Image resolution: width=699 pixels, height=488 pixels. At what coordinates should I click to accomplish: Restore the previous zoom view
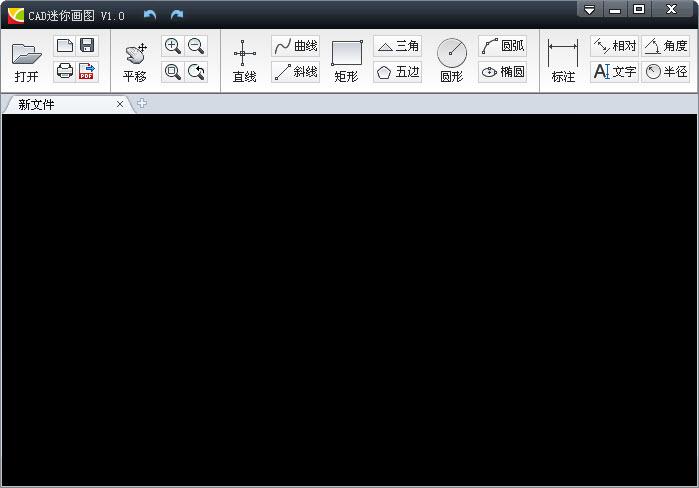click(196, 72)
